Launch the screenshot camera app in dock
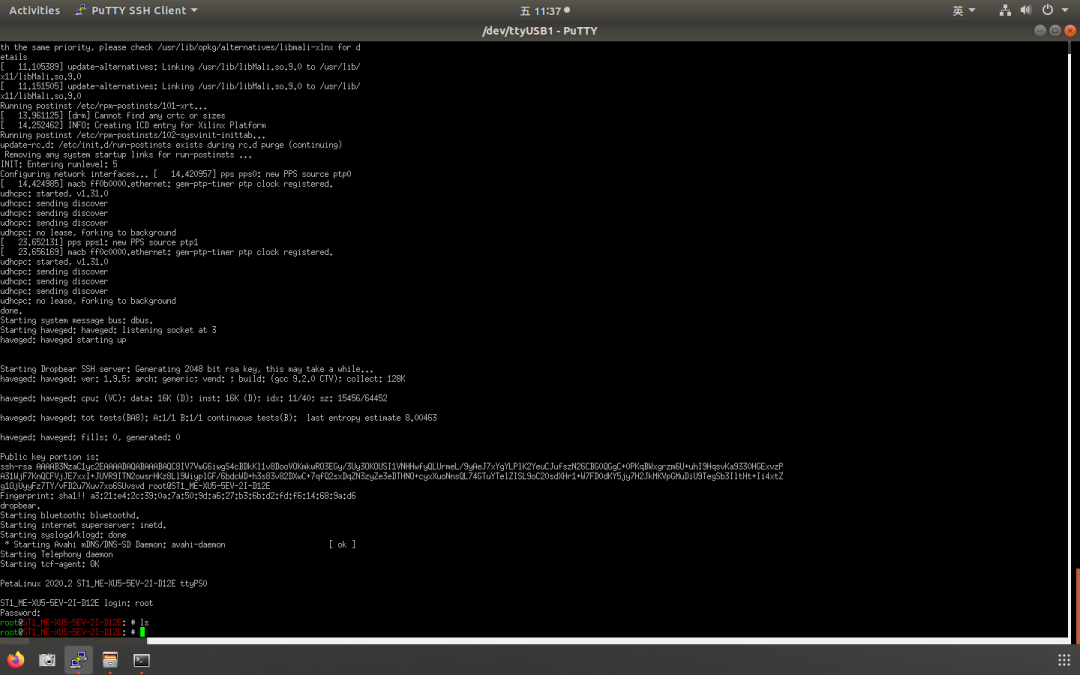The width and height of the screenshot is (1080, 675). pos(47,660)
